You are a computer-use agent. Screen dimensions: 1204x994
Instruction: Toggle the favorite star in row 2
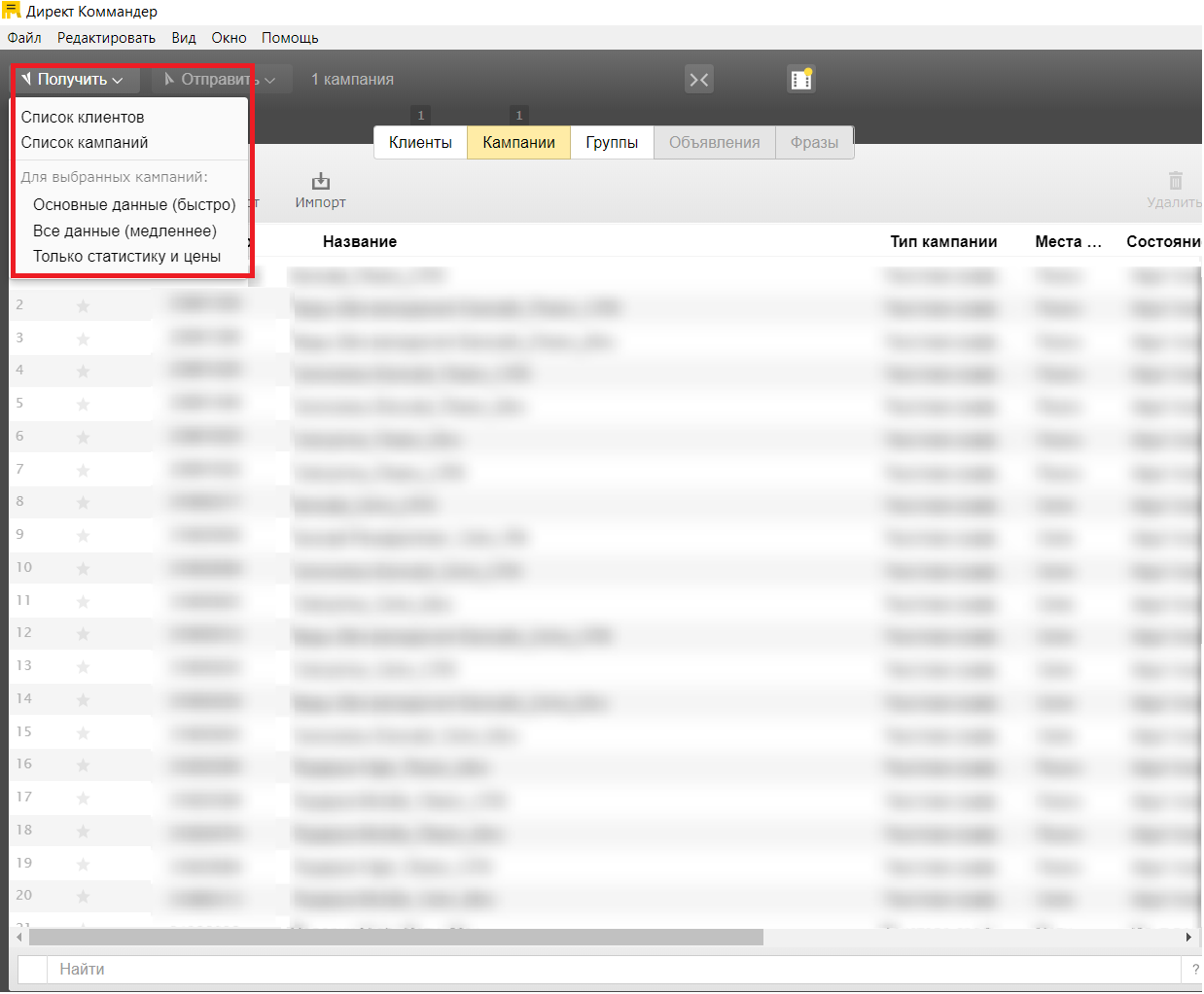tap(83, 306)
